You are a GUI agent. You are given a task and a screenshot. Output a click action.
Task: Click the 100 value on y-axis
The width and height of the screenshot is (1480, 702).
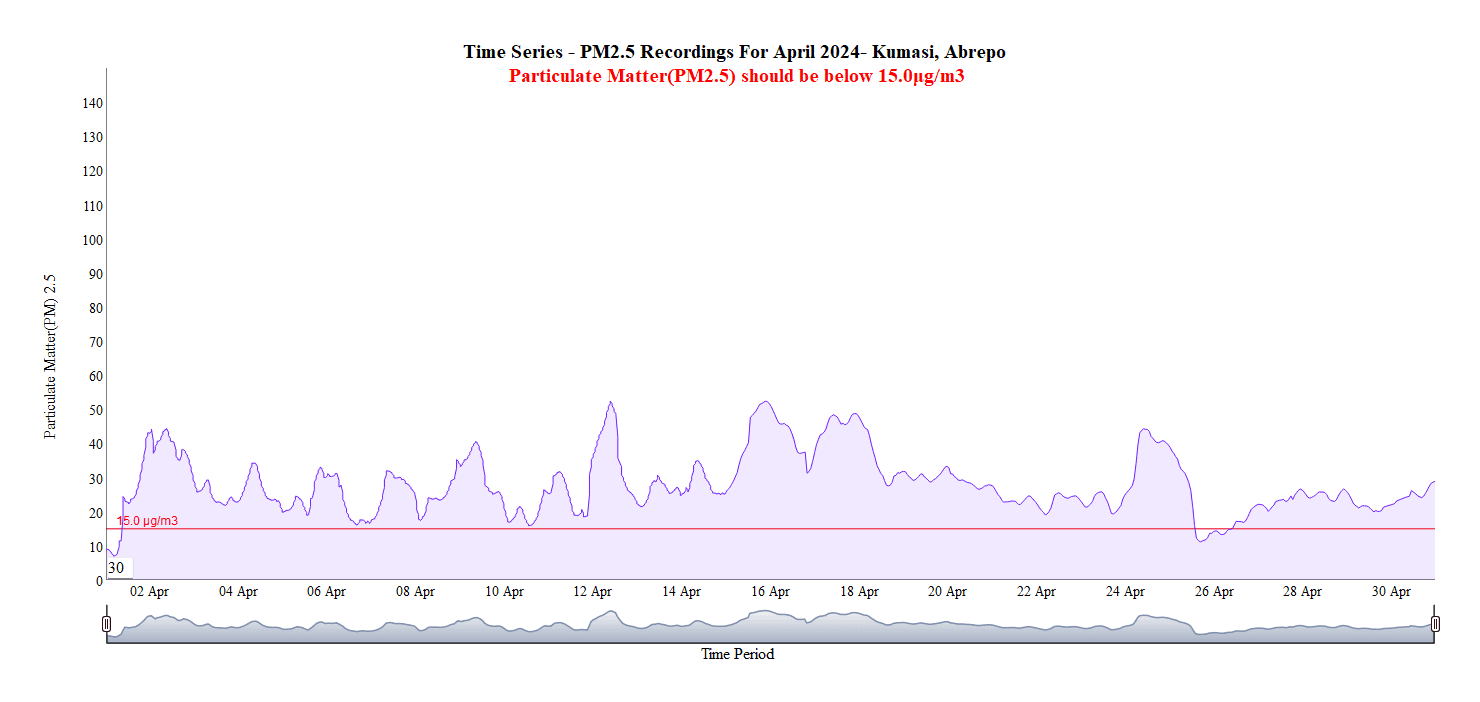(x=93, y=240)
